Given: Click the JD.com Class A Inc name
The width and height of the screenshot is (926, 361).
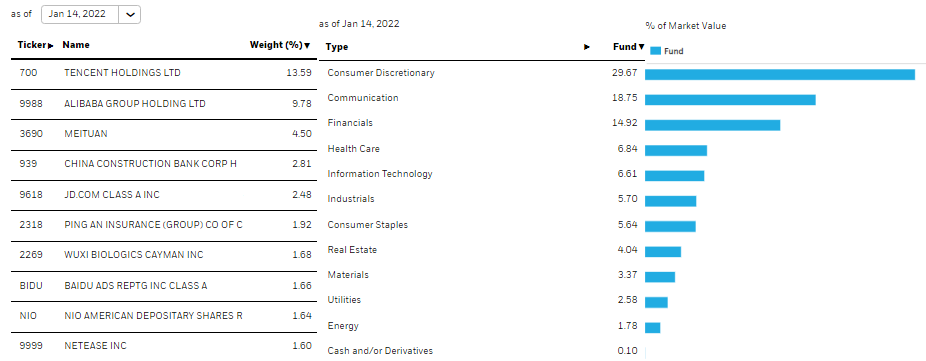Looking at the screenshot, I should coord(112,195).
